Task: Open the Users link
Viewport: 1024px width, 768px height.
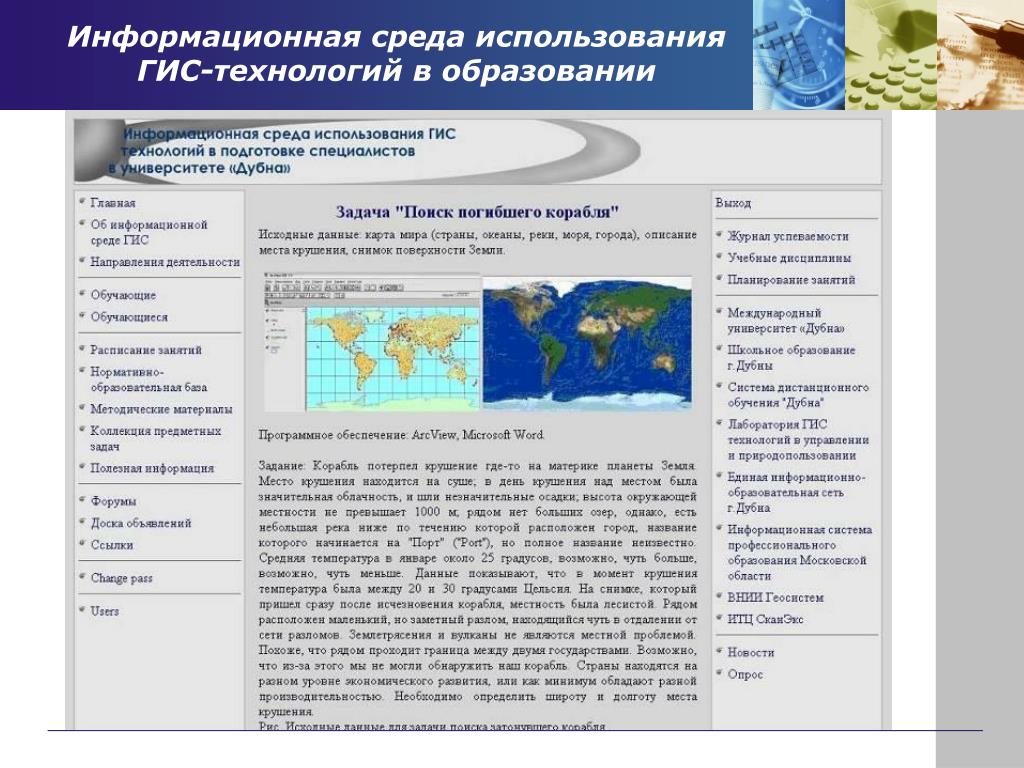Action: pyautogui.click(x=104, y=611)
